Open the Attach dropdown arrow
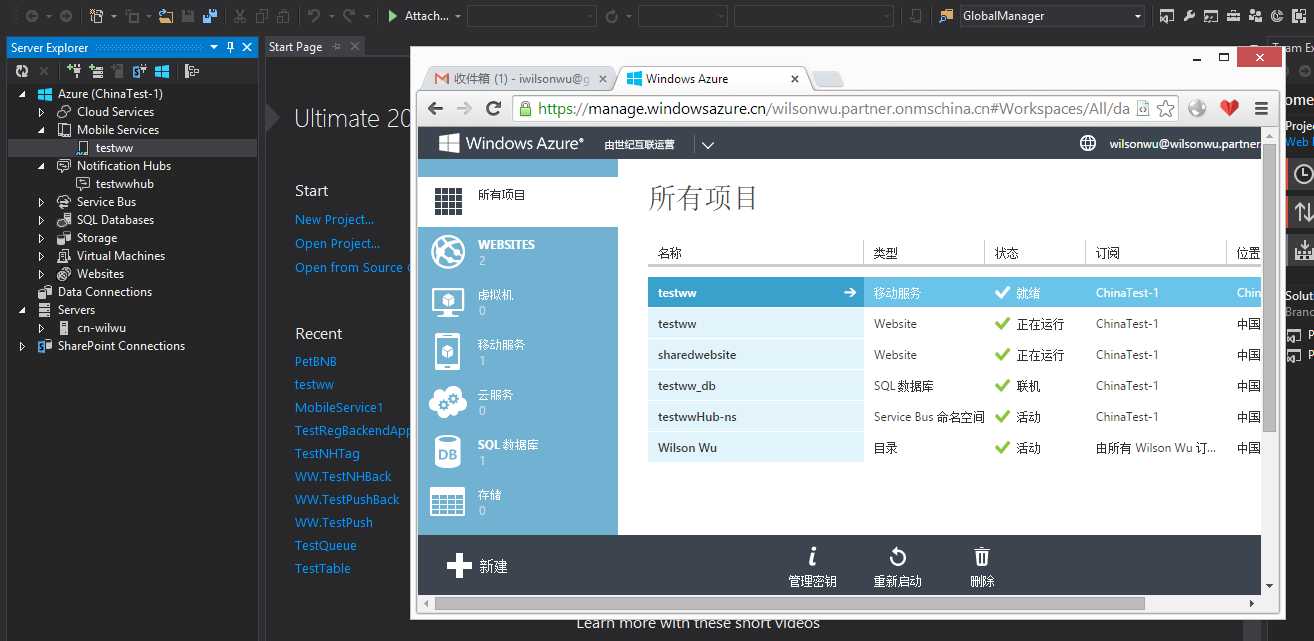Image resolution: width=1314 pixels, height=641 pixels. 458,16
